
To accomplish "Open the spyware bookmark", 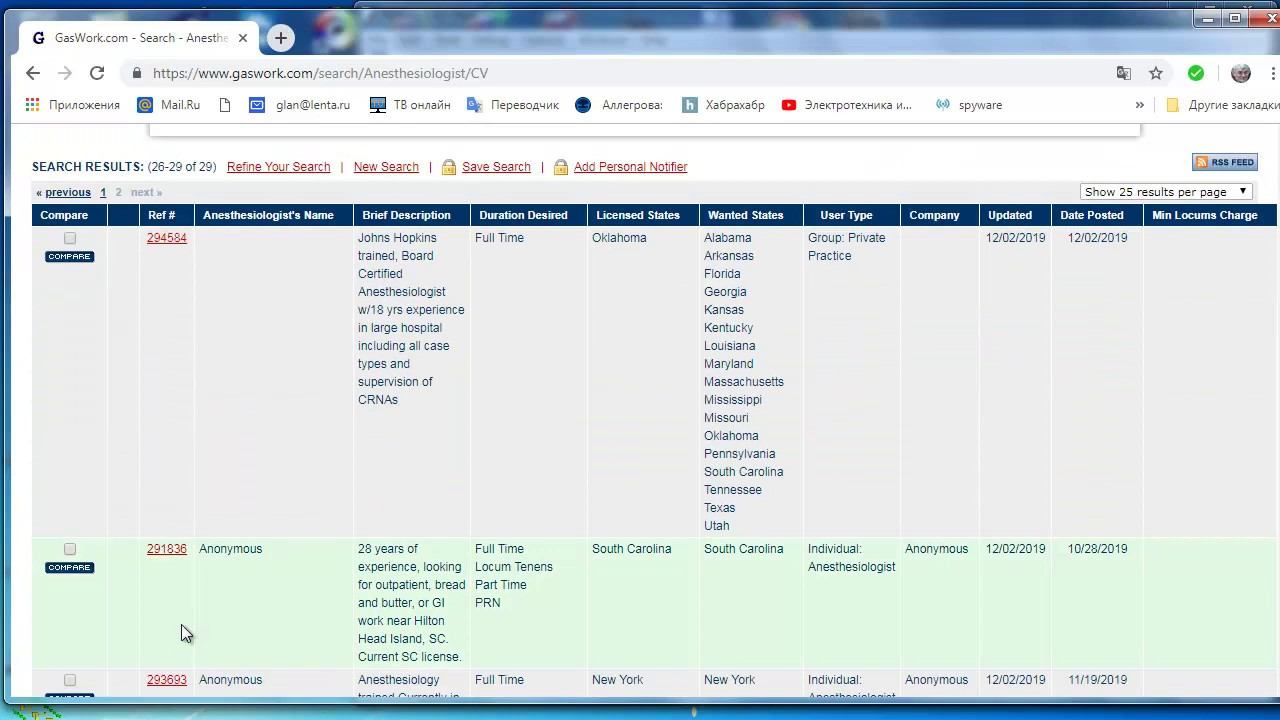I will tap(968, 105).
